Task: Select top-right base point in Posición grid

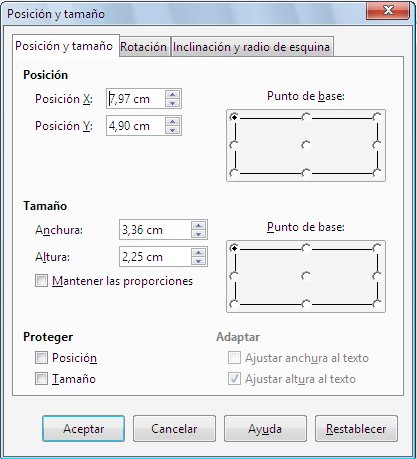Action: [x=377, y=117]
